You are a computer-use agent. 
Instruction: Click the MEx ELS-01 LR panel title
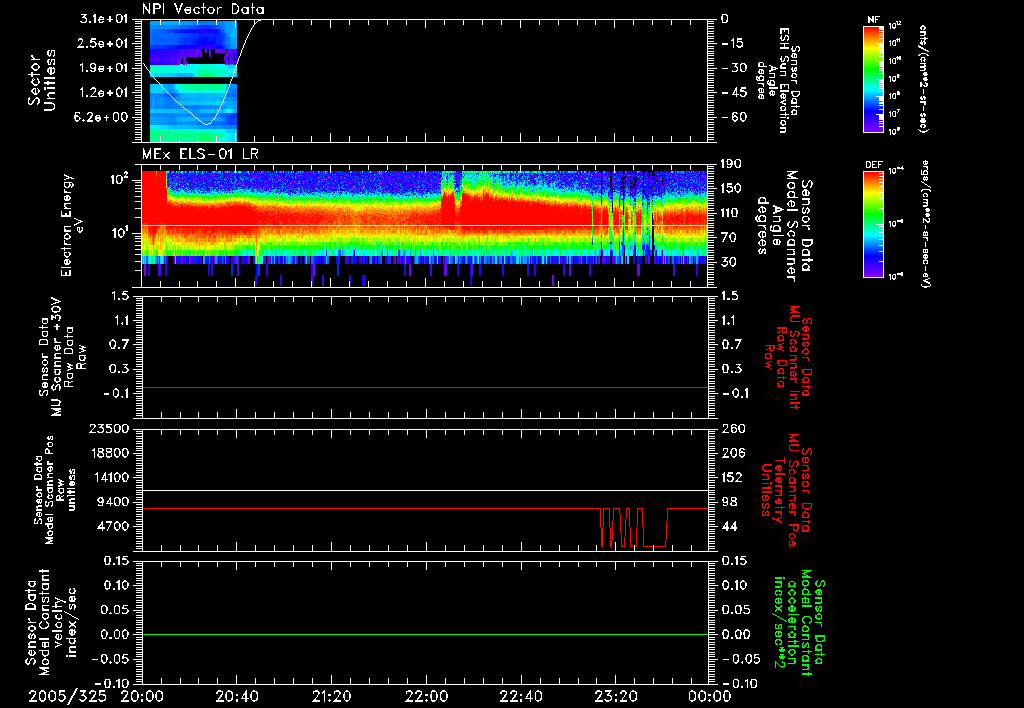[200, 154]
